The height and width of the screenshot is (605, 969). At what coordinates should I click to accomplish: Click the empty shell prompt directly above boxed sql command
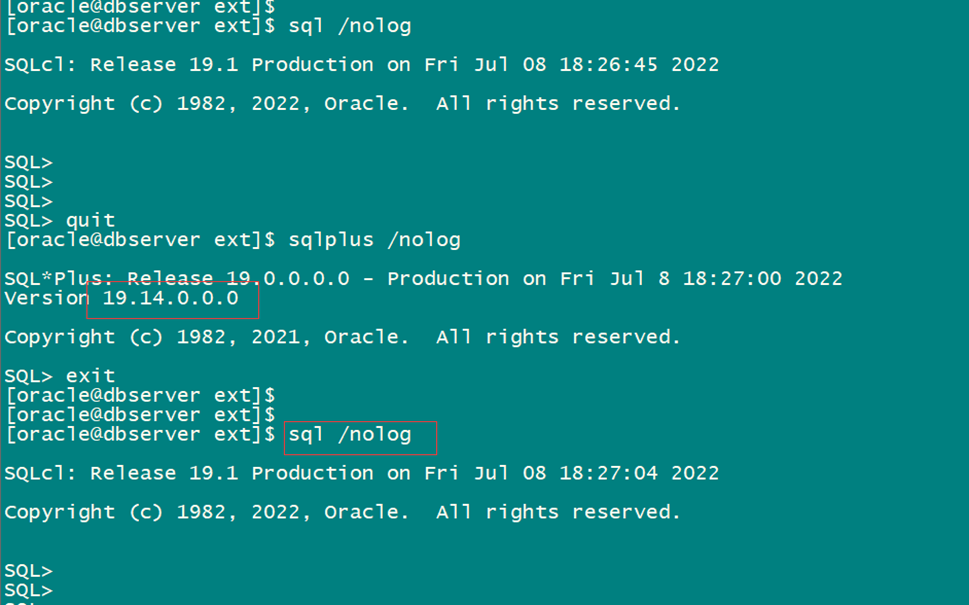[x=140, y=415]
